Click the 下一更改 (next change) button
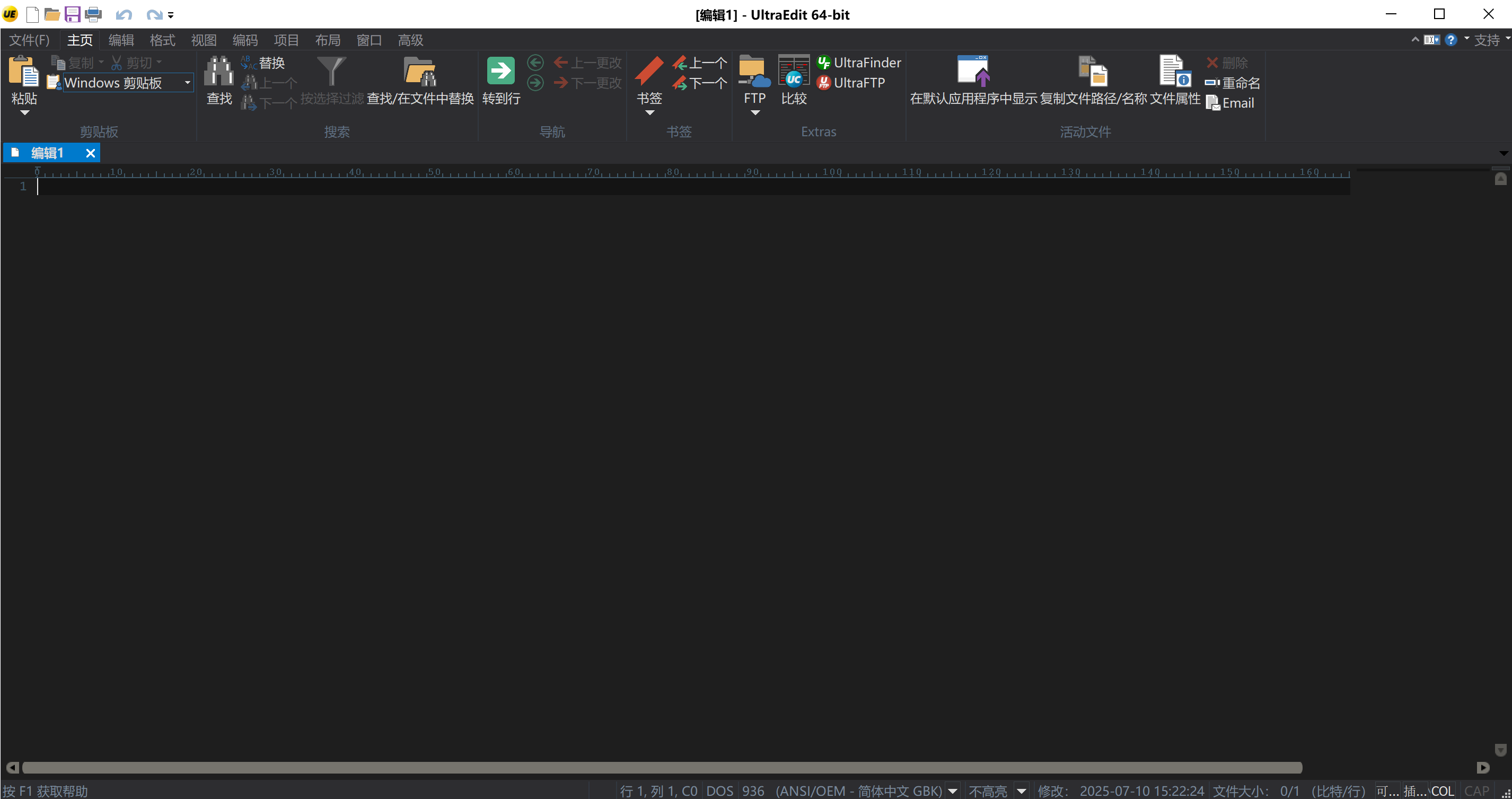 coord(587,83)
